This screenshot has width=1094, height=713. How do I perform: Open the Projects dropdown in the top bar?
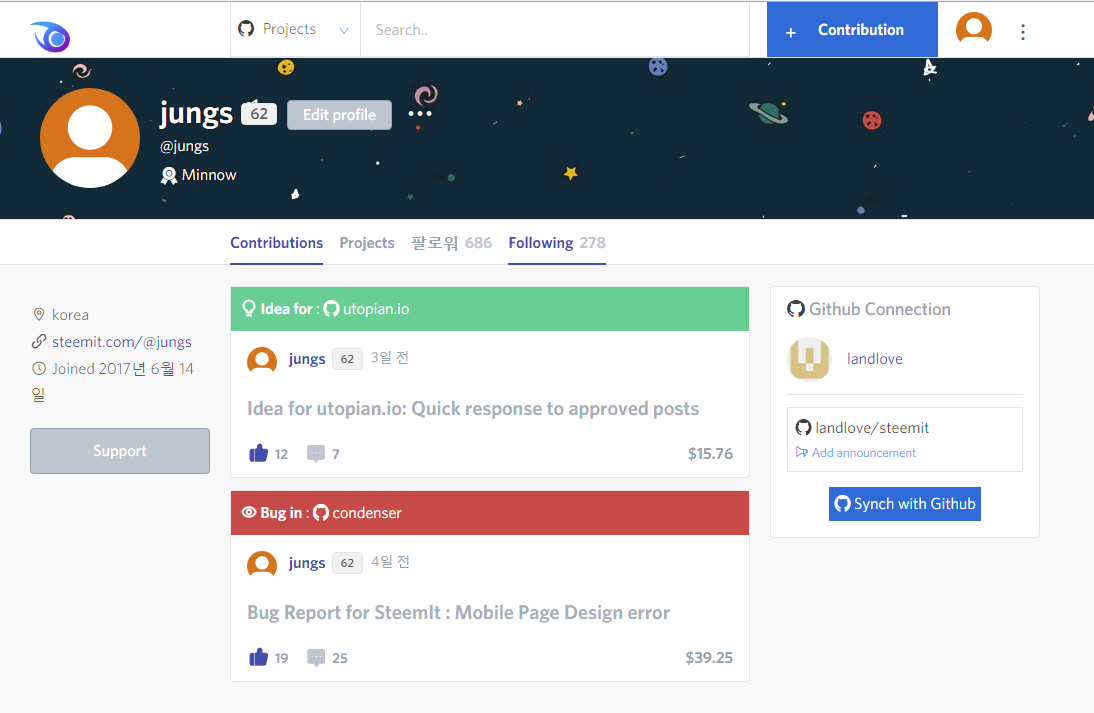(294, 29)
